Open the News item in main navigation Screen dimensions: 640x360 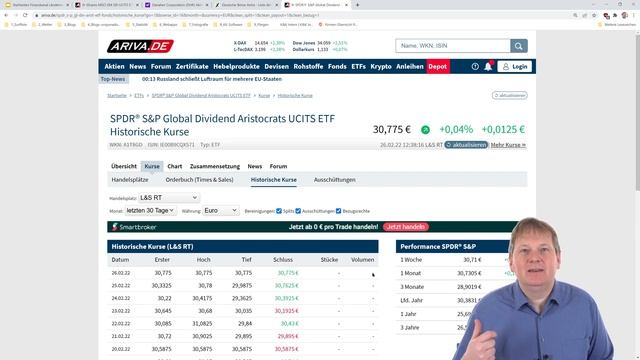tap(138, 66)
